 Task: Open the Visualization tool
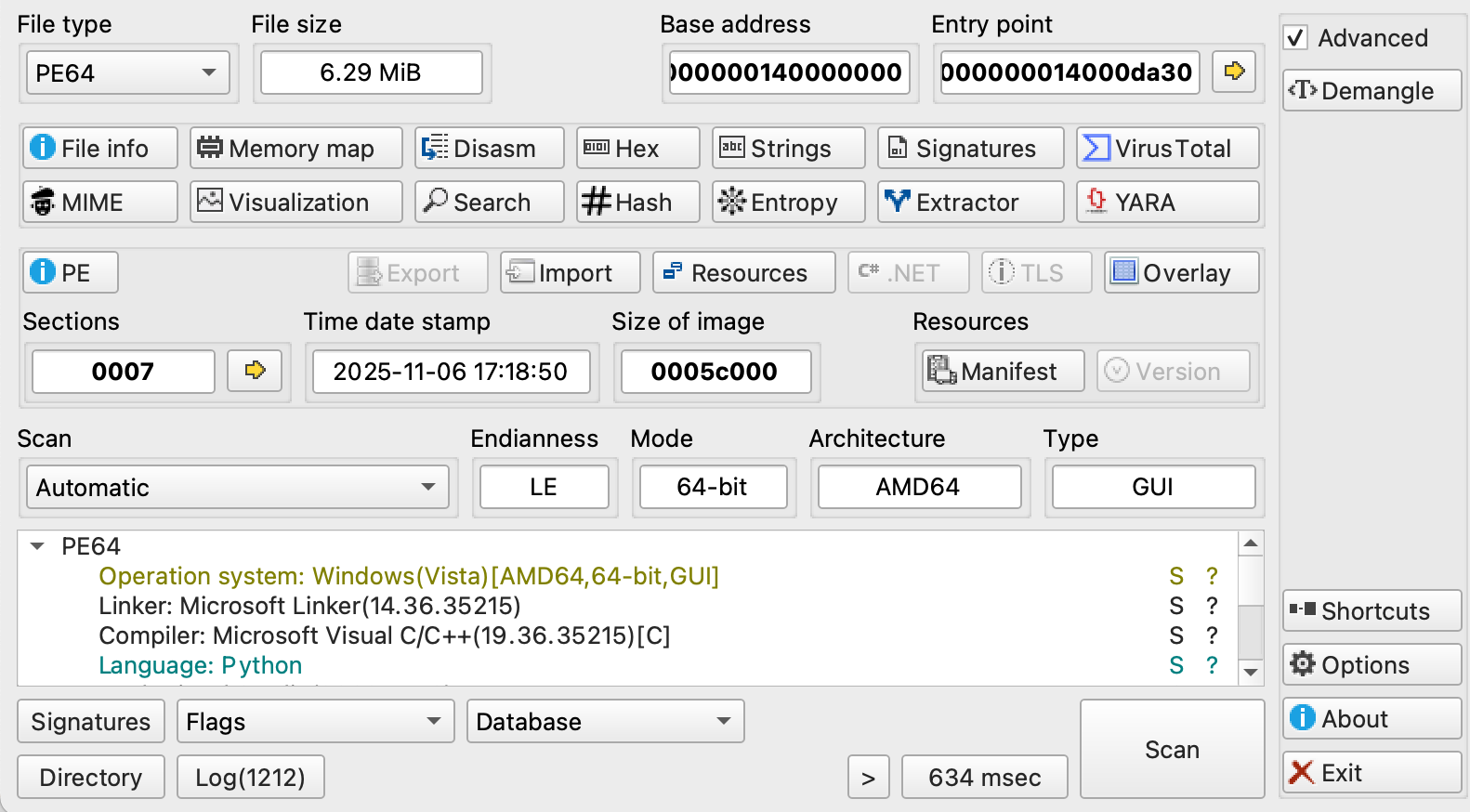point(295,203)
